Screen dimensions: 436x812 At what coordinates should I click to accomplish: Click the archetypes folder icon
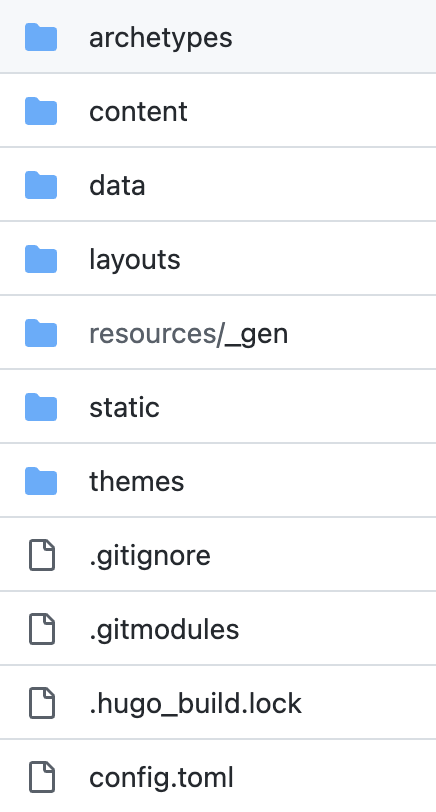click(x=41, y=37)
